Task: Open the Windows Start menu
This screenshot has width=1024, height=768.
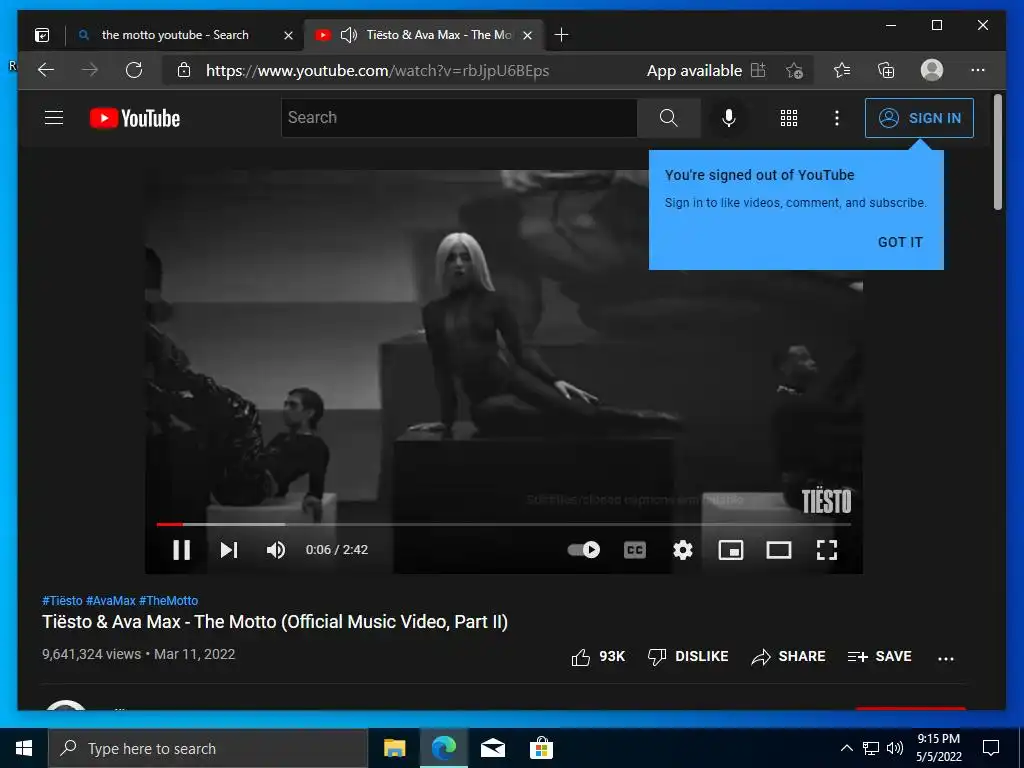Action: pos(24,748)
